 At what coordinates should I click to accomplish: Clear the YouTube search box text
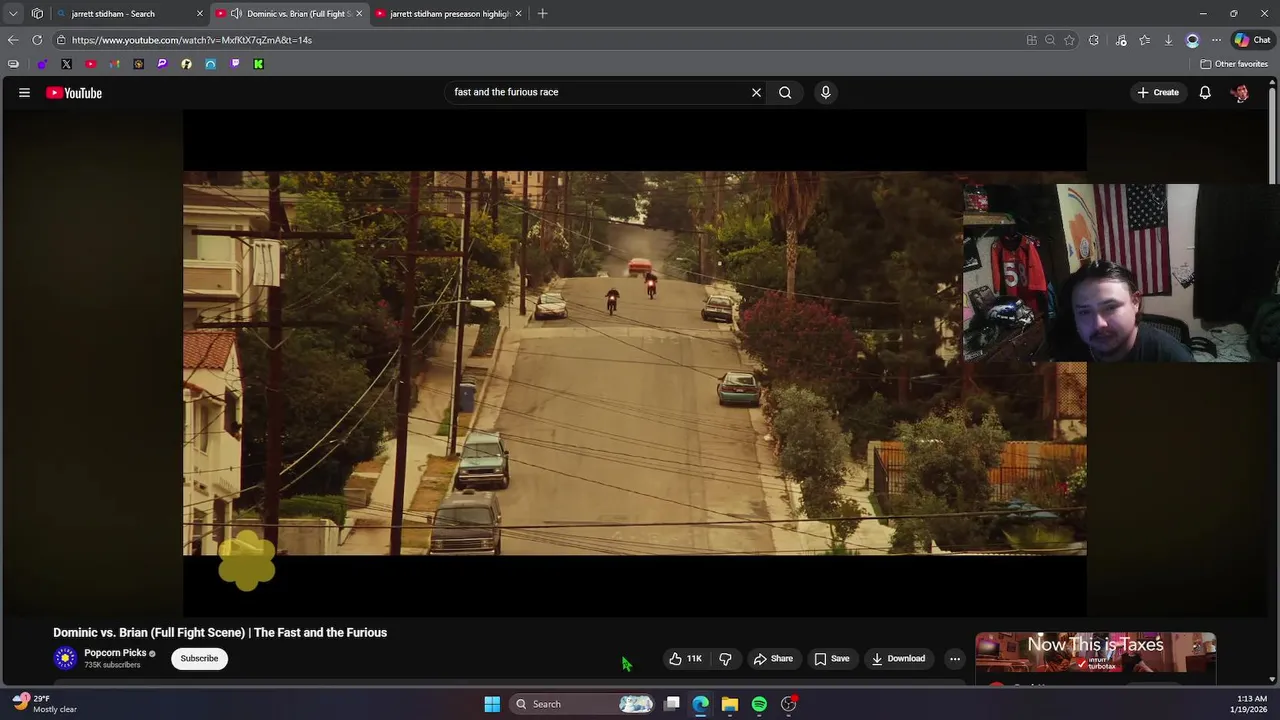(x=756, y=92)
